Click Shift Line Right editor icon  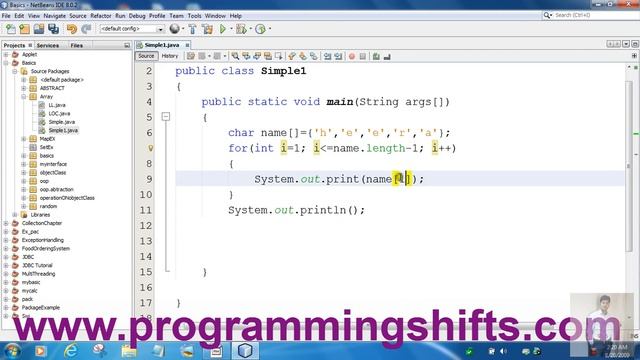click(x=338, y=56)
